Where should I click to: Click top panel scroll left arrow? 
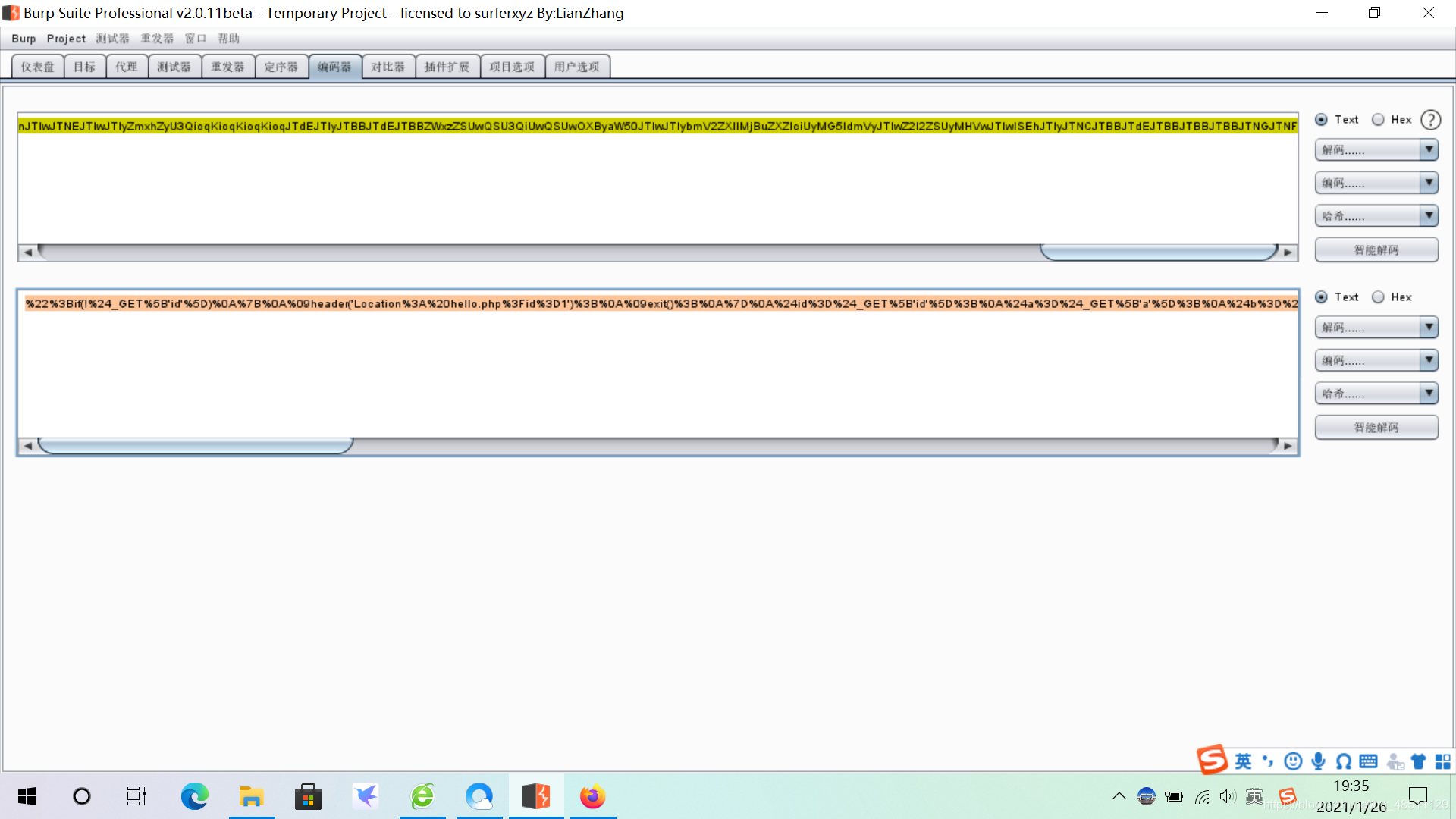pyautogui.click(x=28, y=252)
